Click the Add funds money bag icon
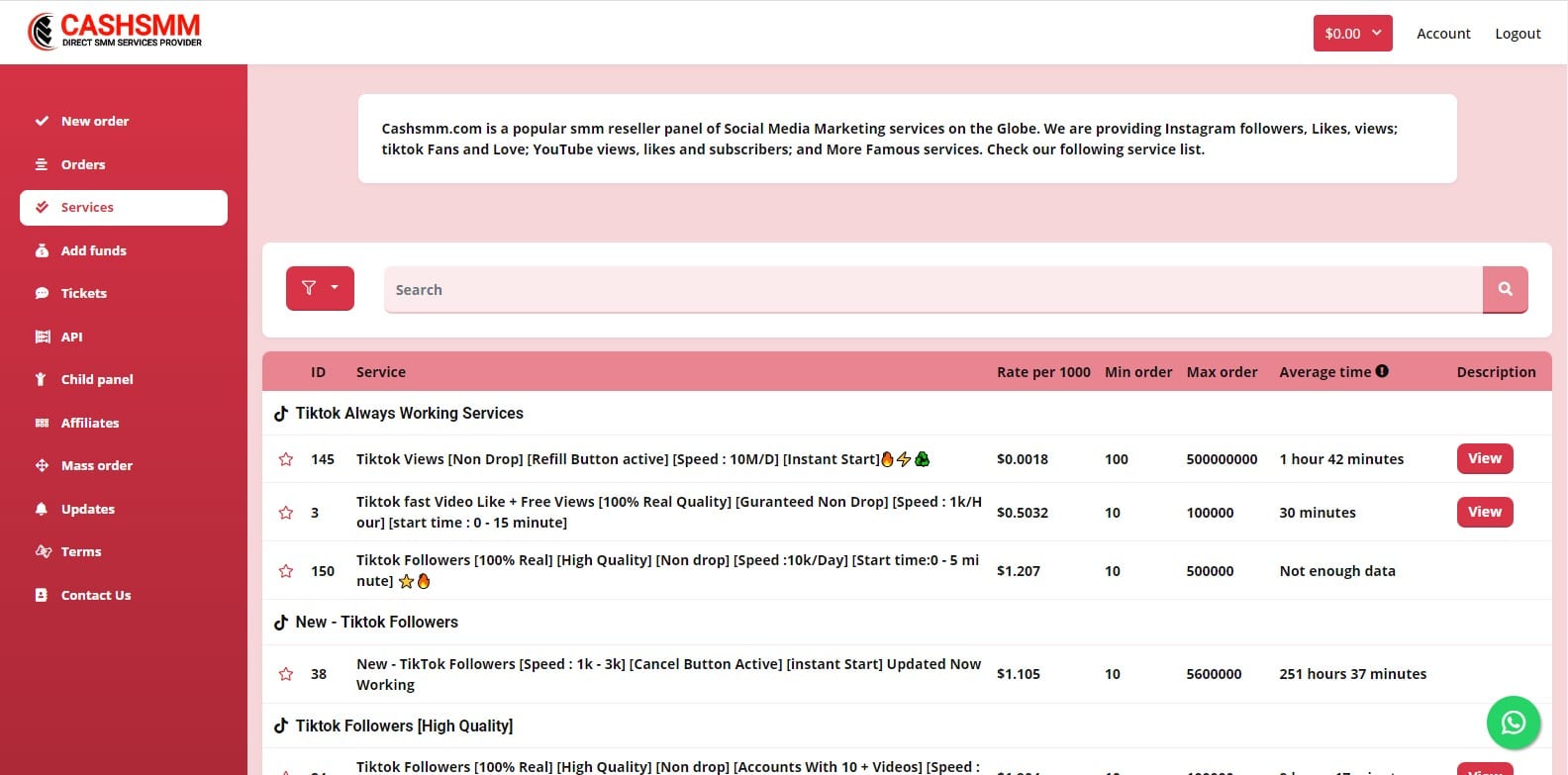 [42, 250]
